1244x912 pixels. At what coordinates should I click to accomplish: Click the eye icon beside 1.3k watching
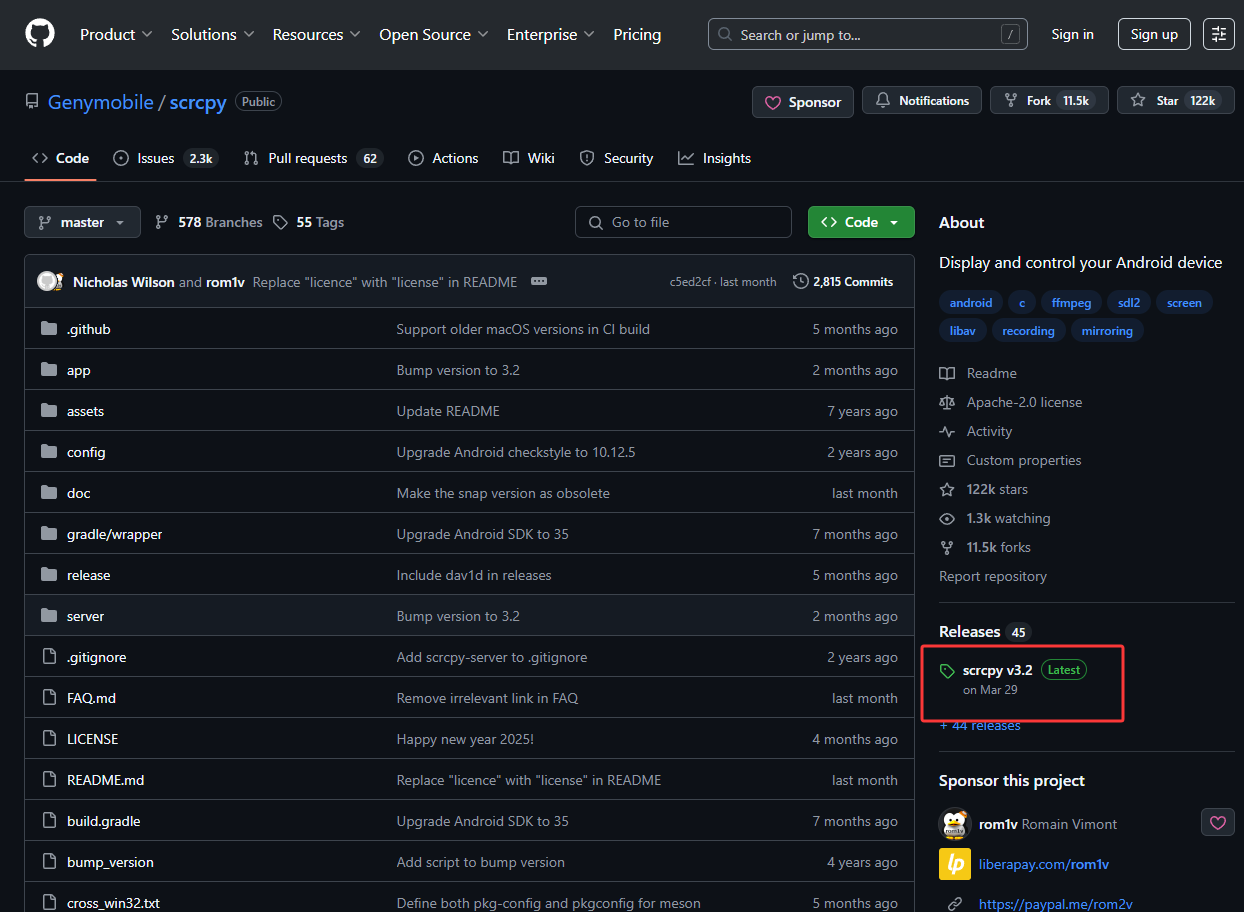947,518
